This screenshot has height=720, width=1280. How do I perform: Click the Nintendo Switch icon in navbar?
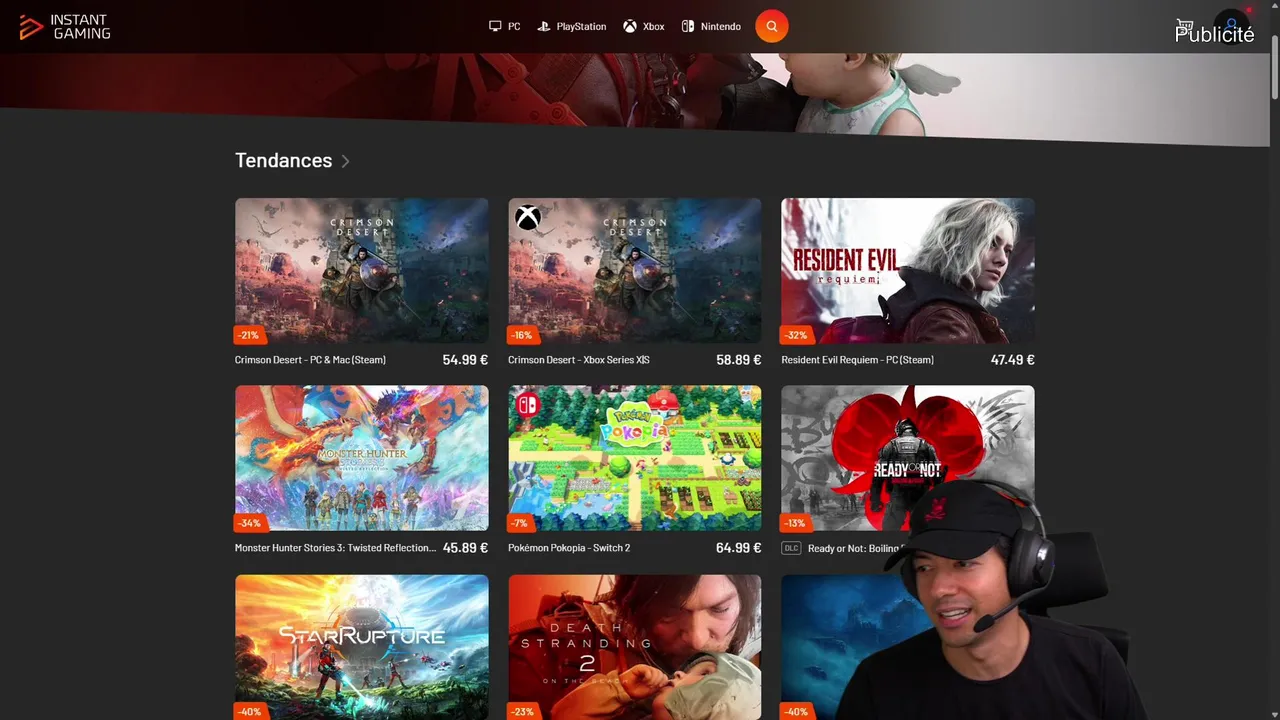[688, 26]
